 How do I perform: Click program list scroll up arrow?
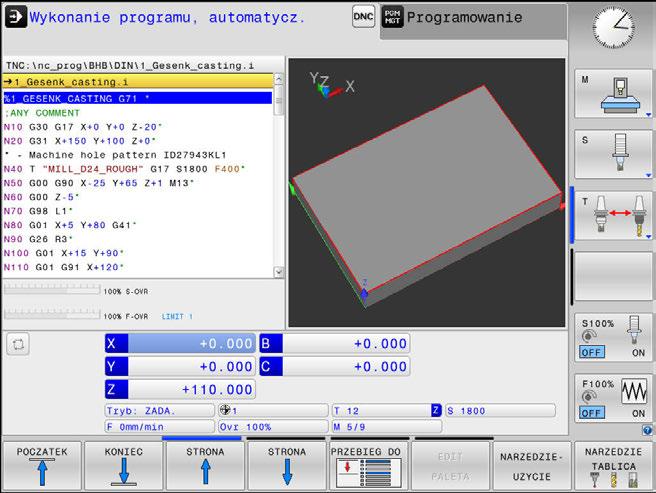279,79
